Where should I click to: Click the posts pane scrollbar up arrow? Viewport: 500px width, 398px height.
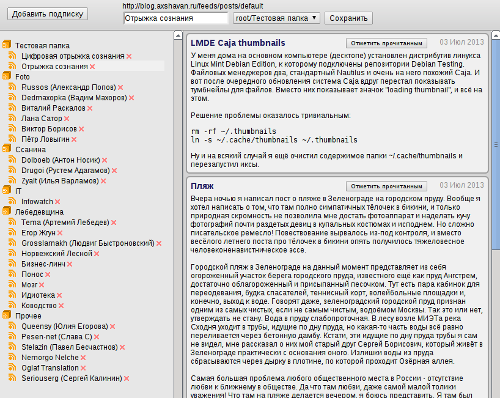[496, 35]
